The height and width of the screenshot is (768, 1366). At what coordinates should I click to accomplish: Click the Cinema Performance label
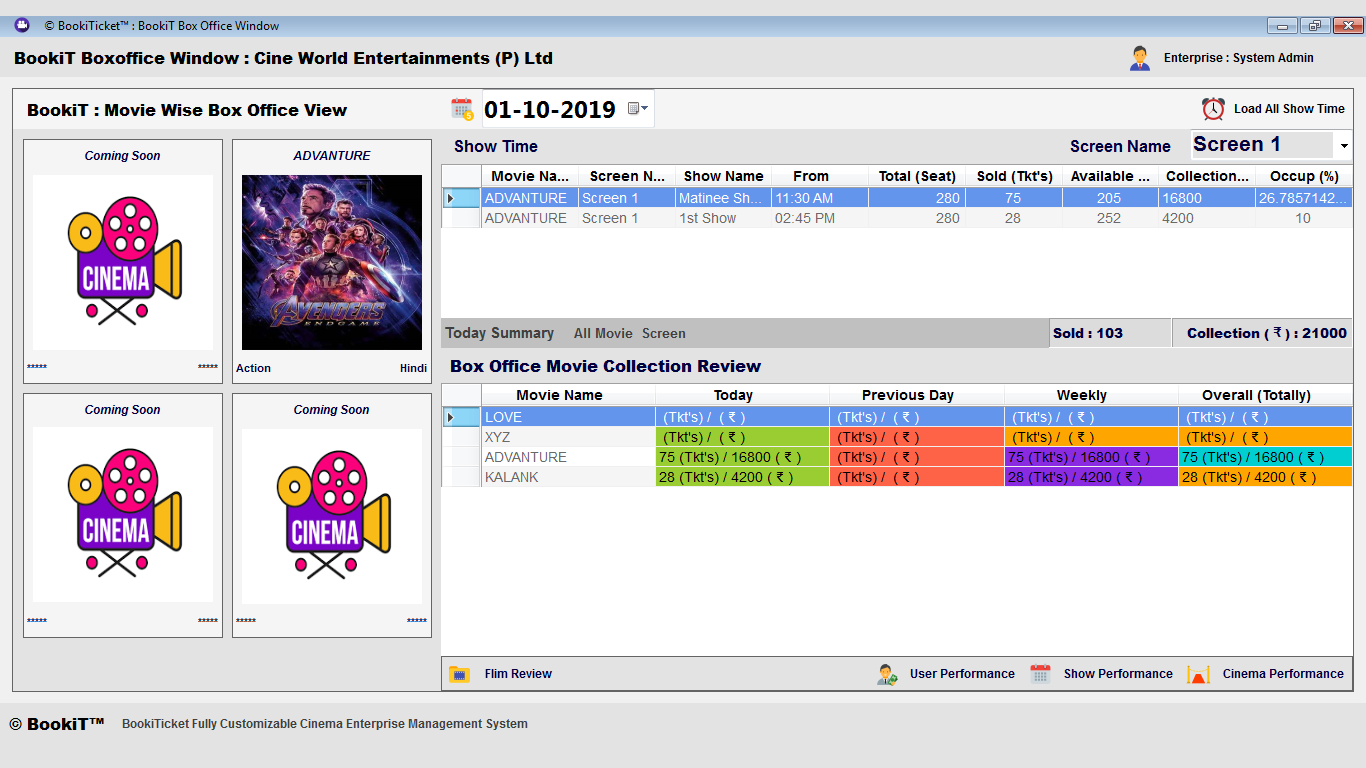coord(1282,674)
